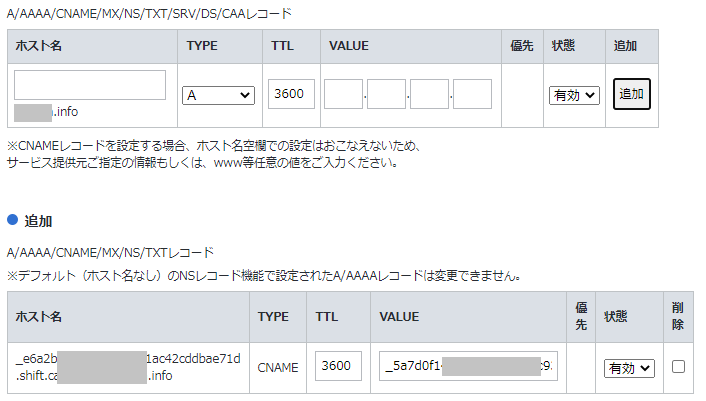Open the TYPE dropdown showing A
The image size is (706, 401).
[218, 95]
